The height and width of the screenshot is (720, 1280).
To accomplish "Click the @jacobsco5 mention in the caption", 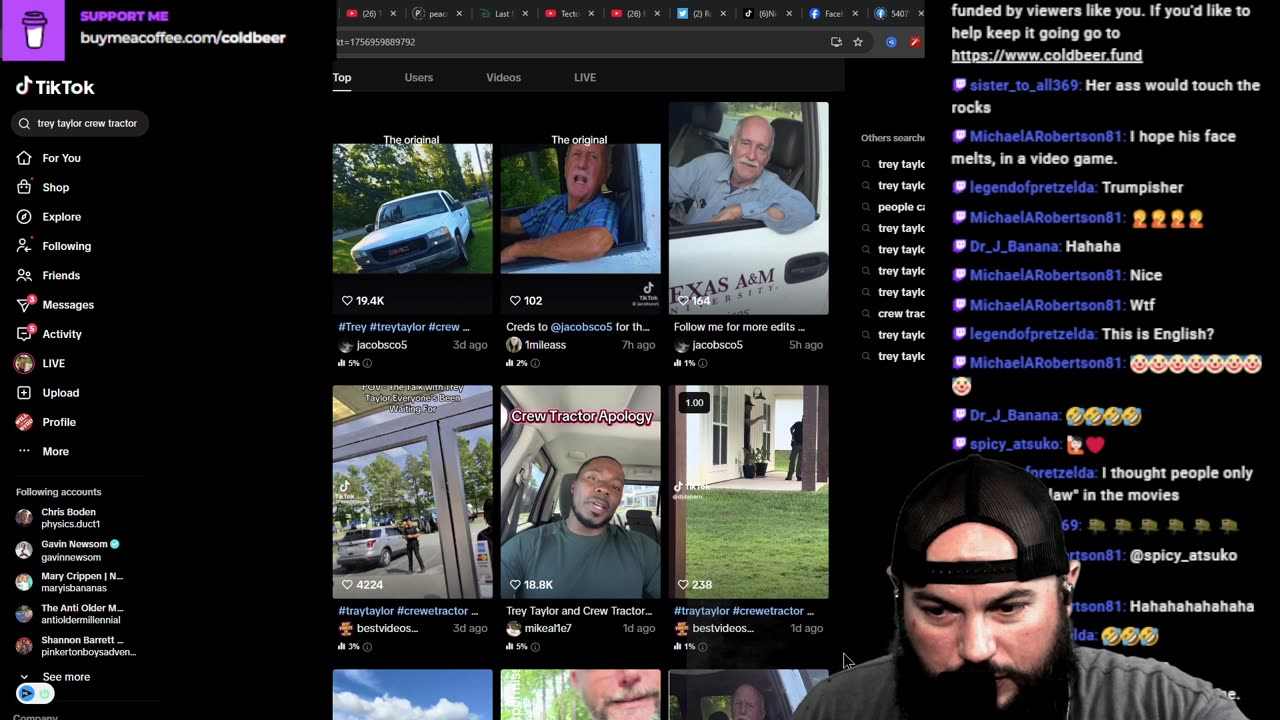I will (580, 327).
